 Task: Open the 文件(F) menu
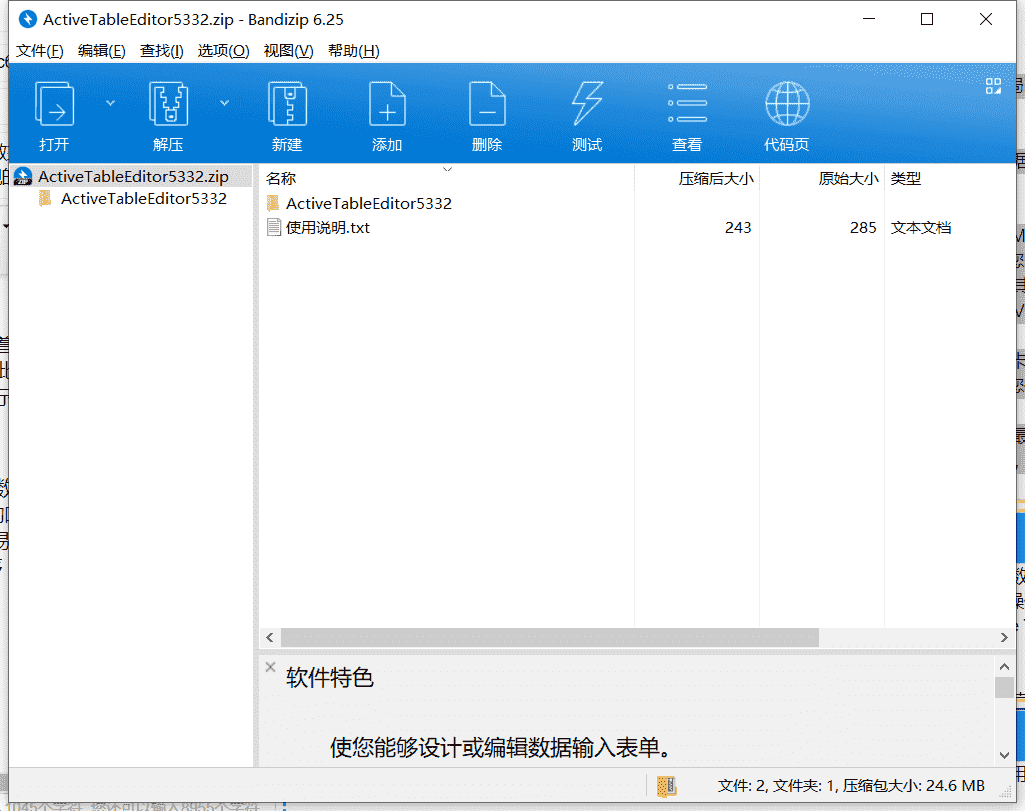click(x=40, y=51)
